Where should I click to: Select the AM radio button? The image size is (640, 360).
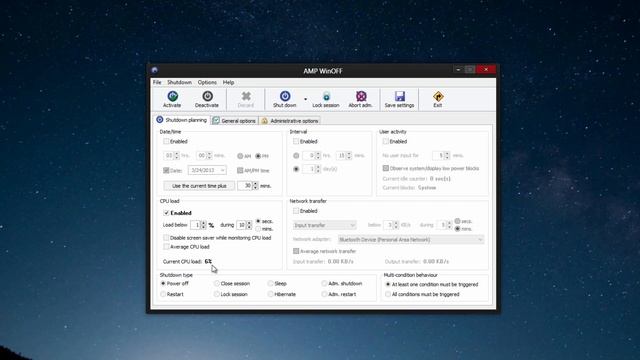point(240,156)
